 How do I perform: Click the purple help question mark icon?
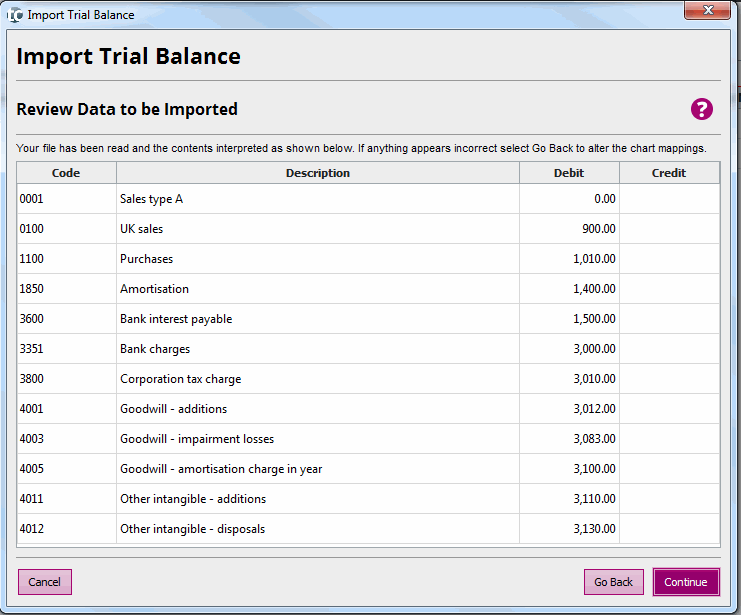click(702, 110)
